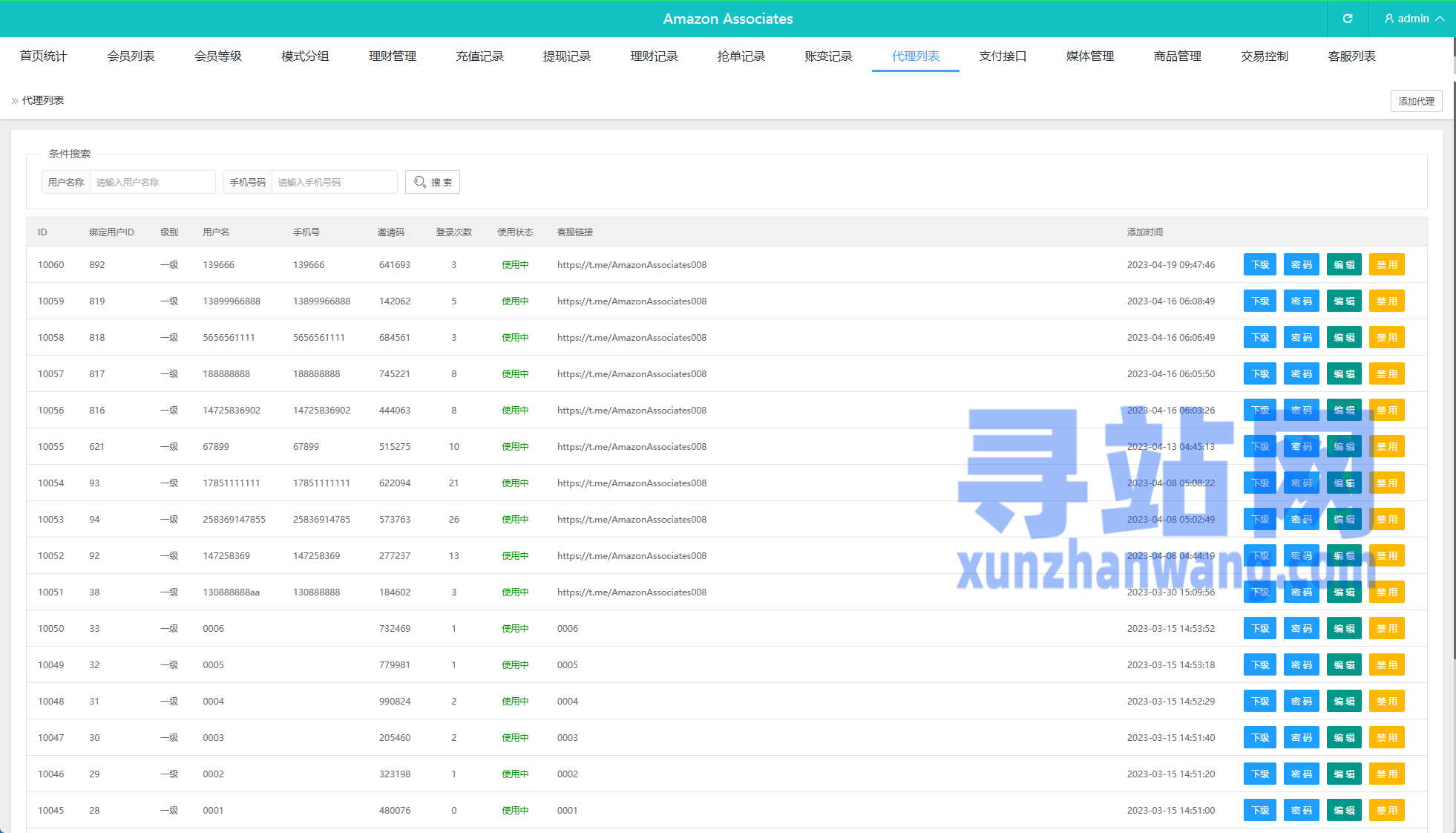Image resolution: width=1456 pixels, height=833 pixels.
Task: Click 禁用 for agent 10053
Action: pyautogui.click(x=1386, y=519)
